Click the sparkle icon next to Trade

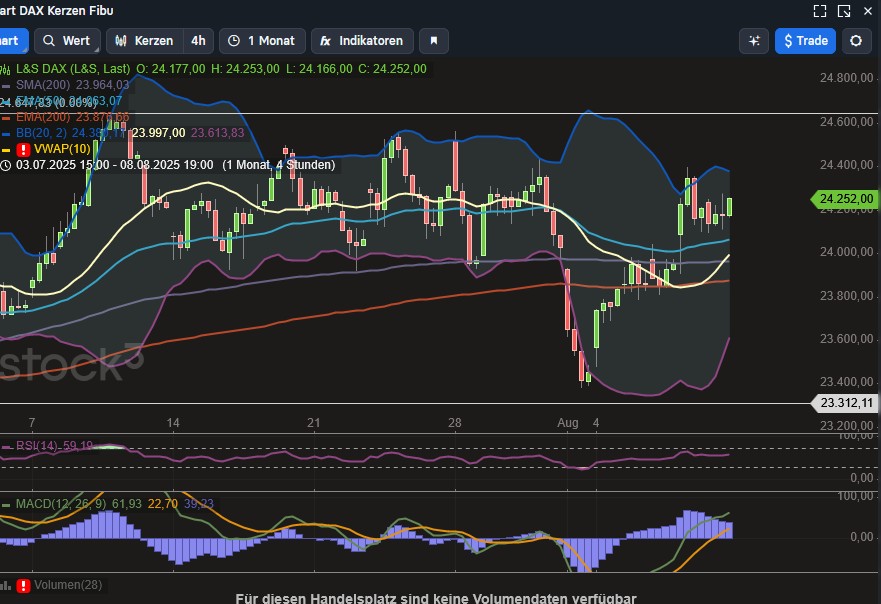pos(753,41)
